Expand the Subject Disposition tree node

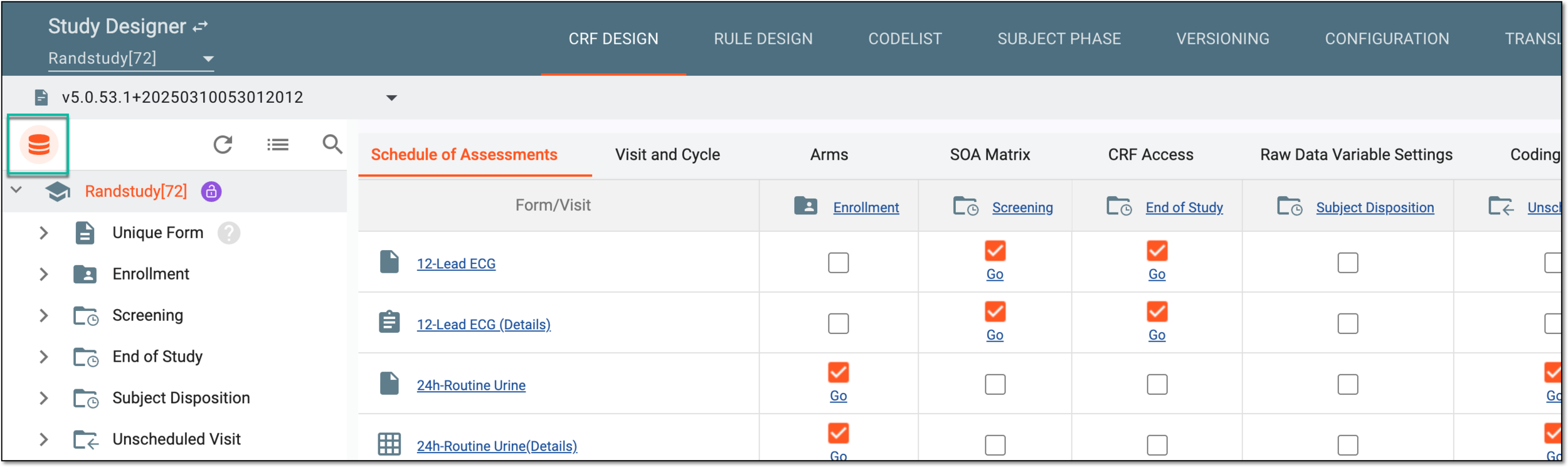[43, 399]
